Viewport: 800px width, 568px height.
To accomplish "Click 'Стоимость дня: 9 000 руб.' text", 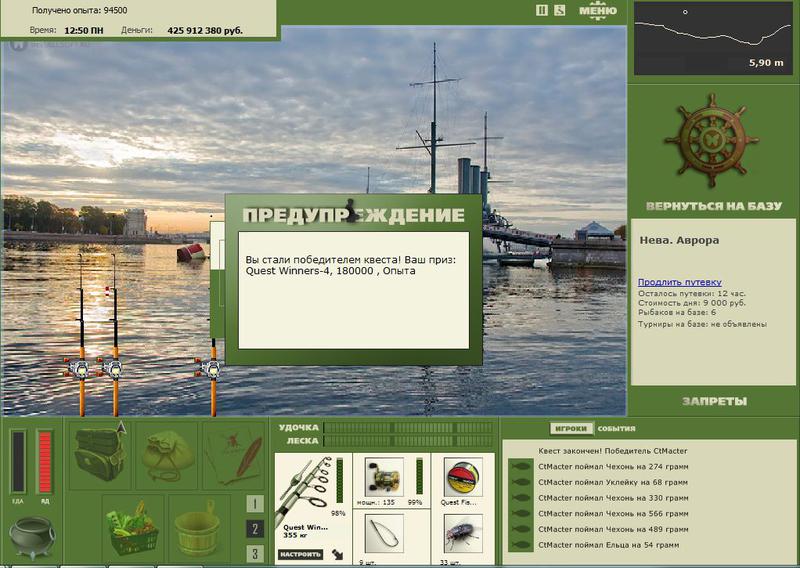I will [692, 303].
